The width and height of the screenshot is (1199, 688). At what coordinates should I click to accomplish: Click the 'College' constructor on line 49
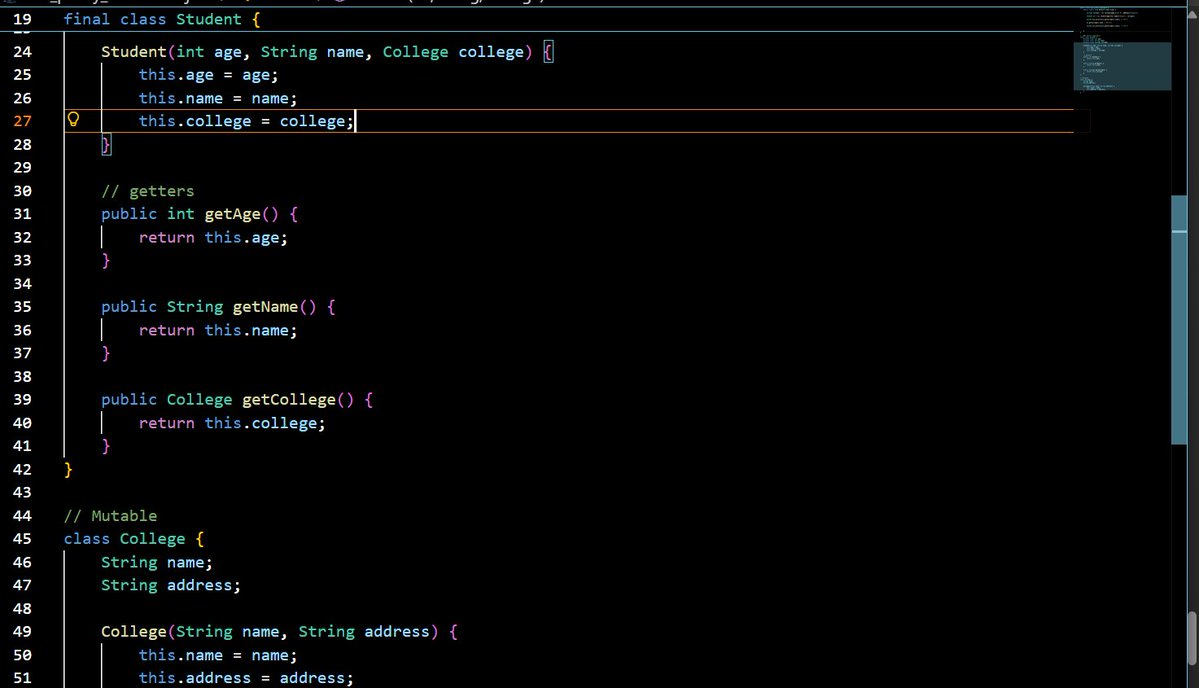pyautogui.click(x=134, y=632)
